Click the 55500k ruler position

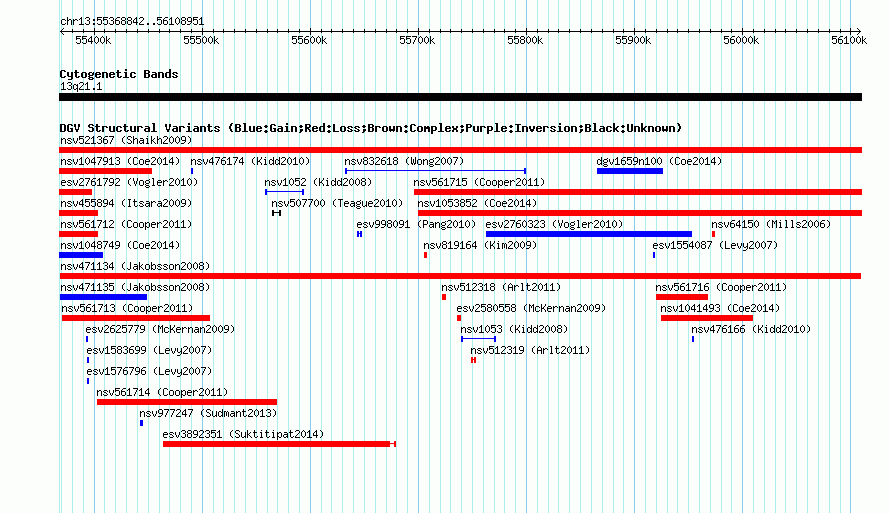(201, 40)
